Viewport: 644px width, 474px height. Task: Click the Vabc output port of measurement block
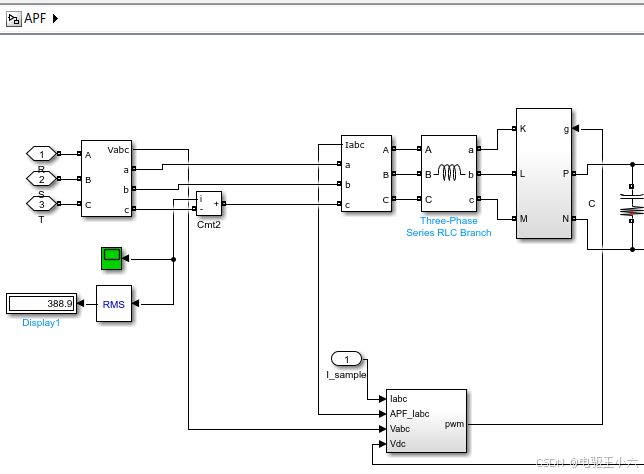tap(118, 150)
